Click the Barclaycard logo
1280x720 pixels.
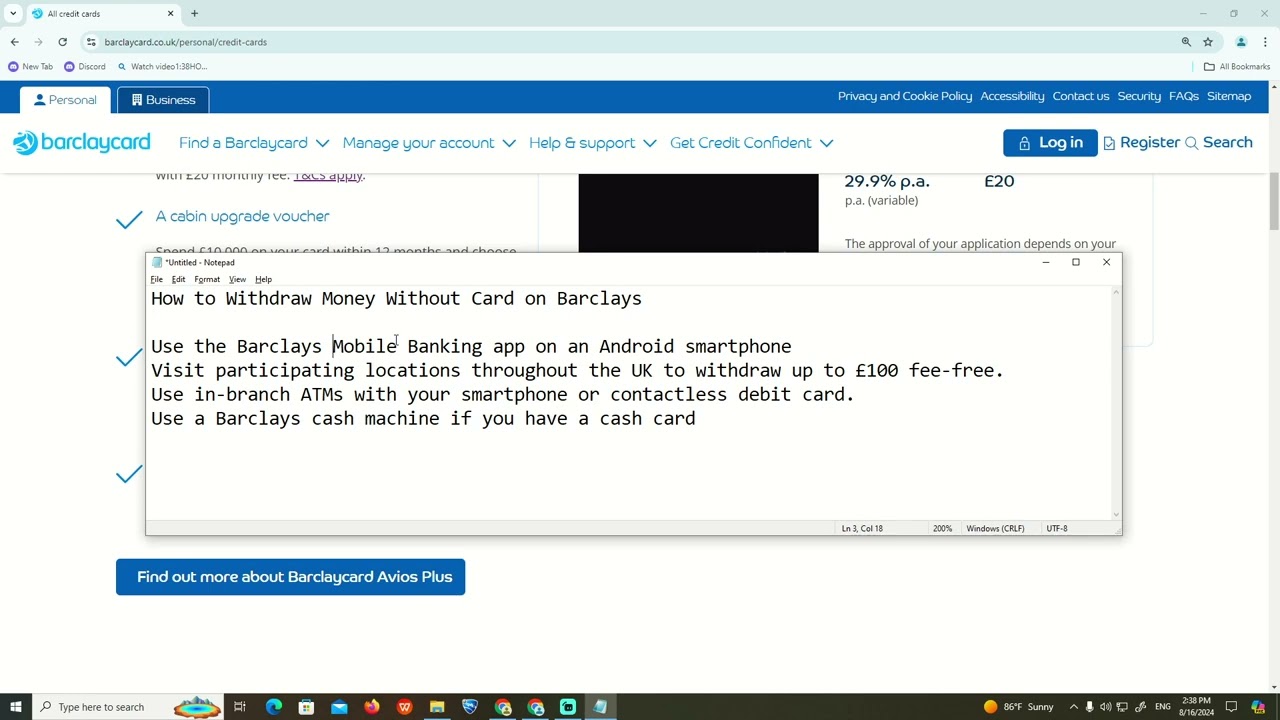pos(81,142)
